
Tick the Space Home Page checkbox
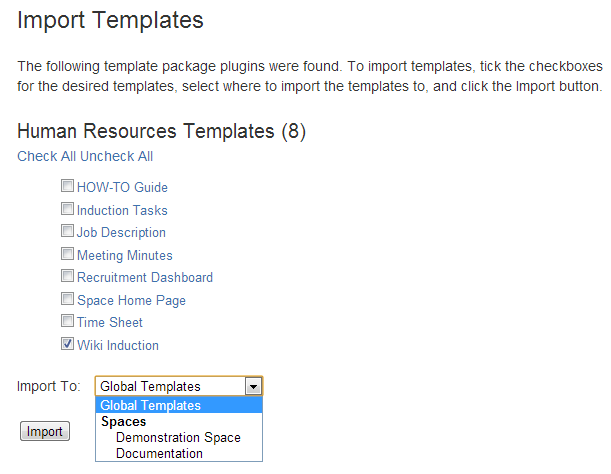(67, 299)
